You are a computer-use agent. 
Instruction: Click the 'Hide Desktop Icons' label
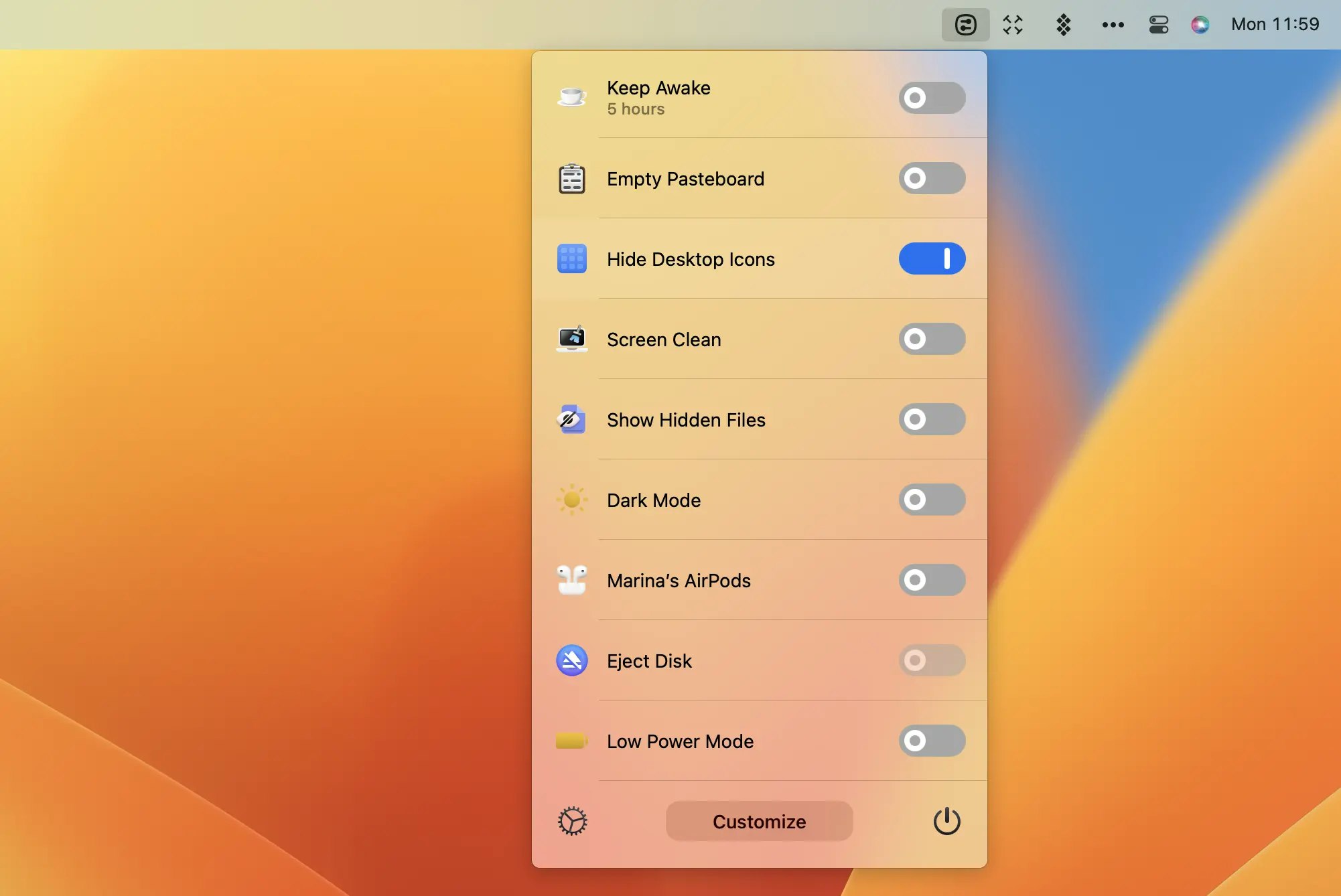coord(691,259)
